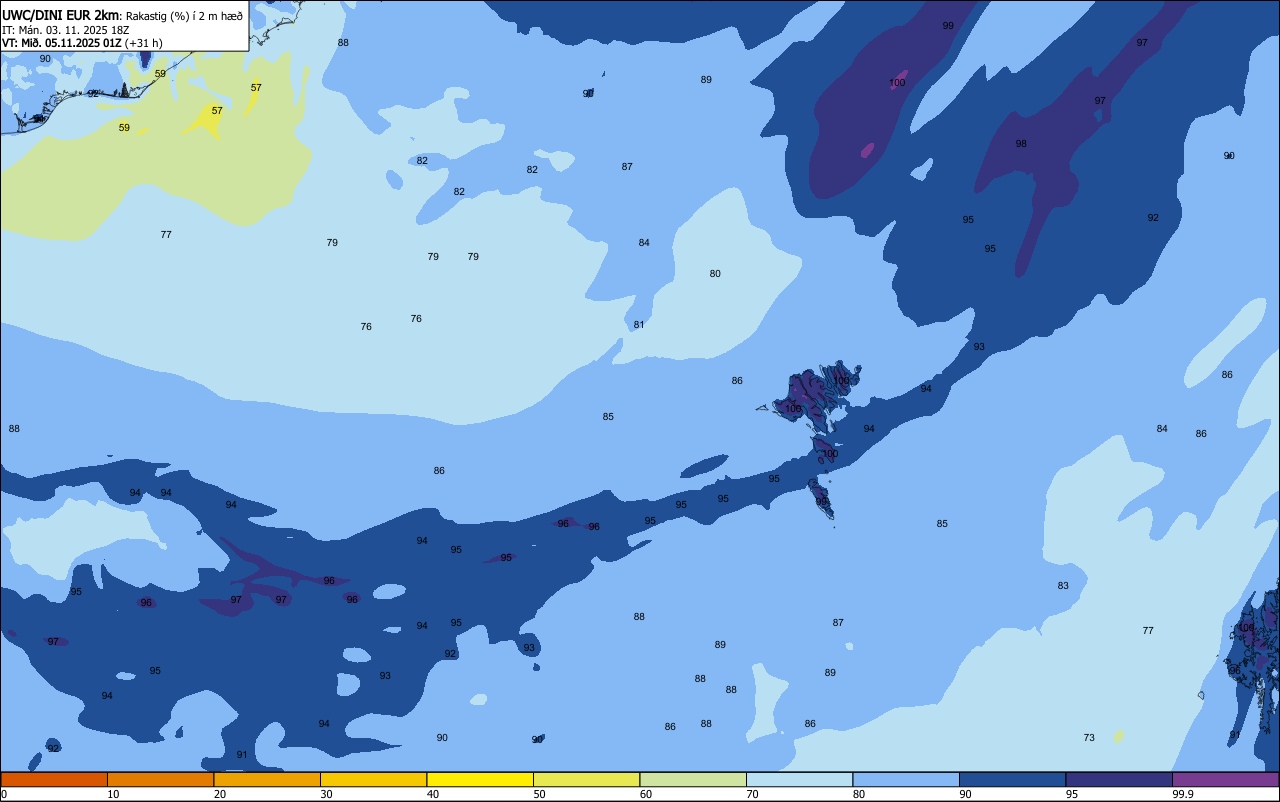Image resolution: width=1280 pixels, height=802 pixels.
Task: Pick the yellow-green 50–60 legend swatch
Action: 586,779
